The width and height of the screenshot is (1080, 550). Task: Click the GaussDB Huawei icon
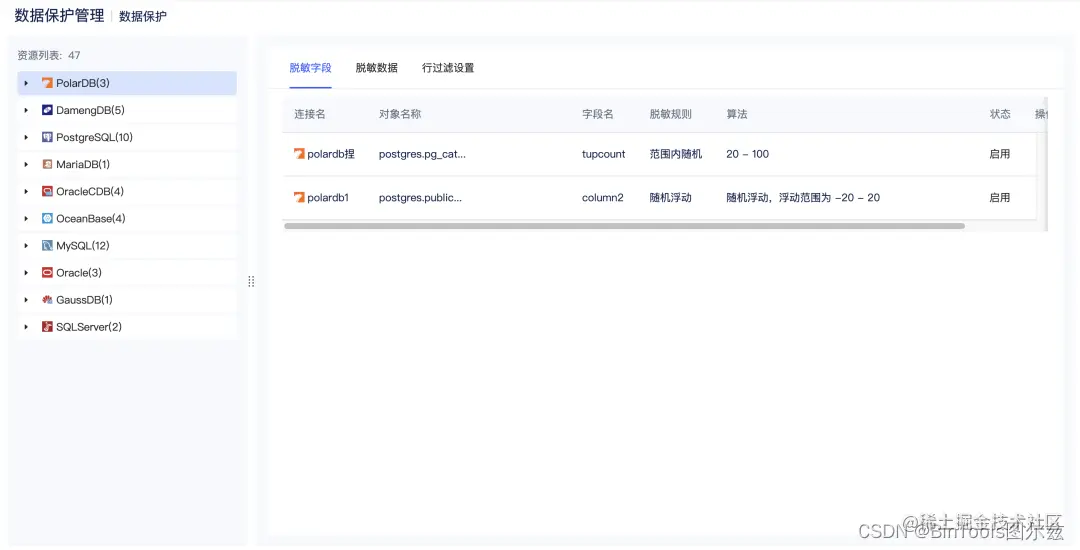tap(47, 300)
